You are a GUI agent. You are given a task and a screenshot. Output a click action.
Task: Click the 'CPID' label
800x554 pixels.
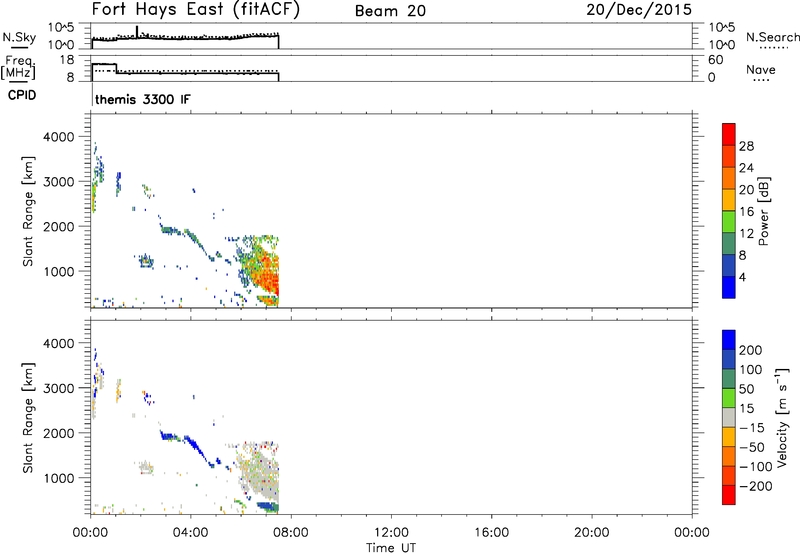pos(22,95)
